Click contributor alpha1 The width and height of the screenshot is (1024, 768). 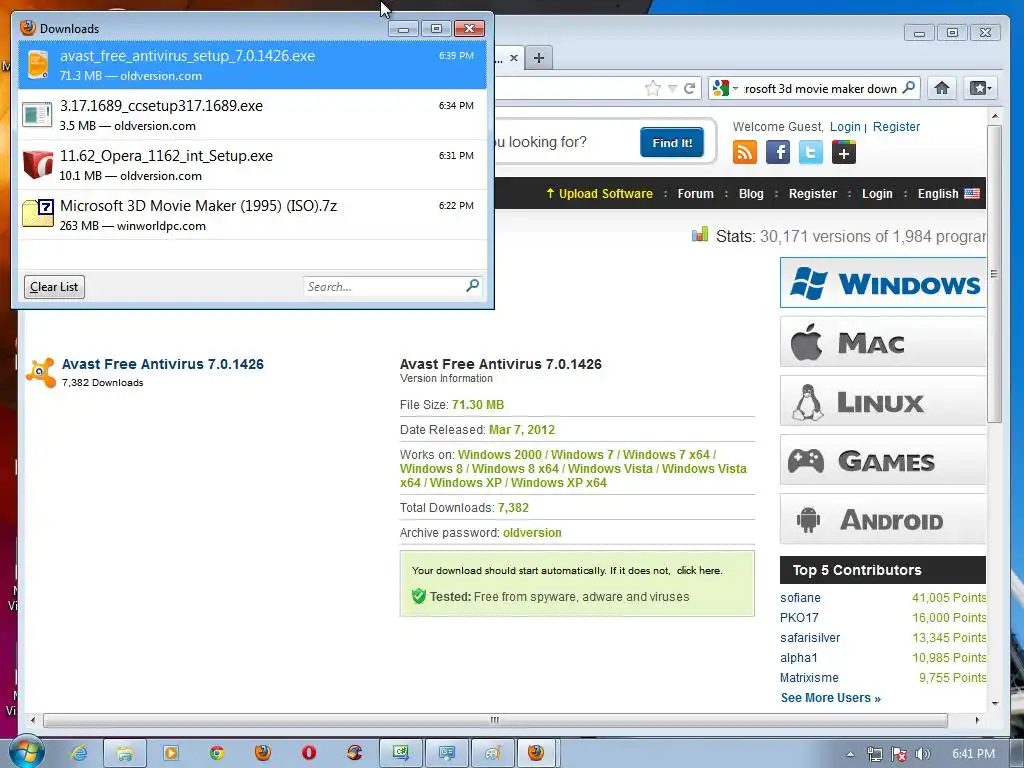point(799,658)
